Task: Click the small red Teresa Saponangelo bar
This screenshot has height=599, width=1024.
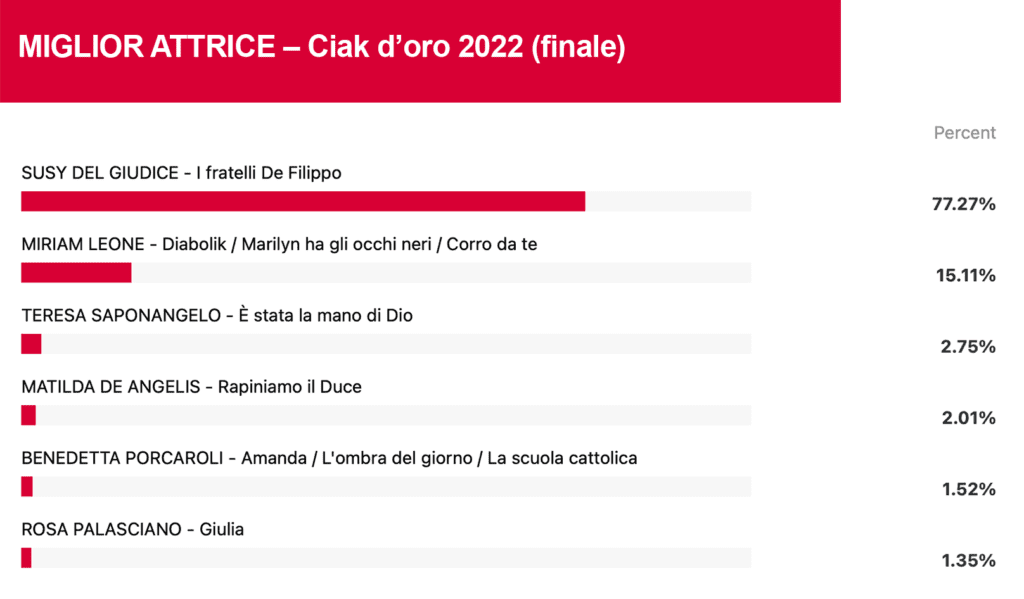Action: (x=31, y=344)
